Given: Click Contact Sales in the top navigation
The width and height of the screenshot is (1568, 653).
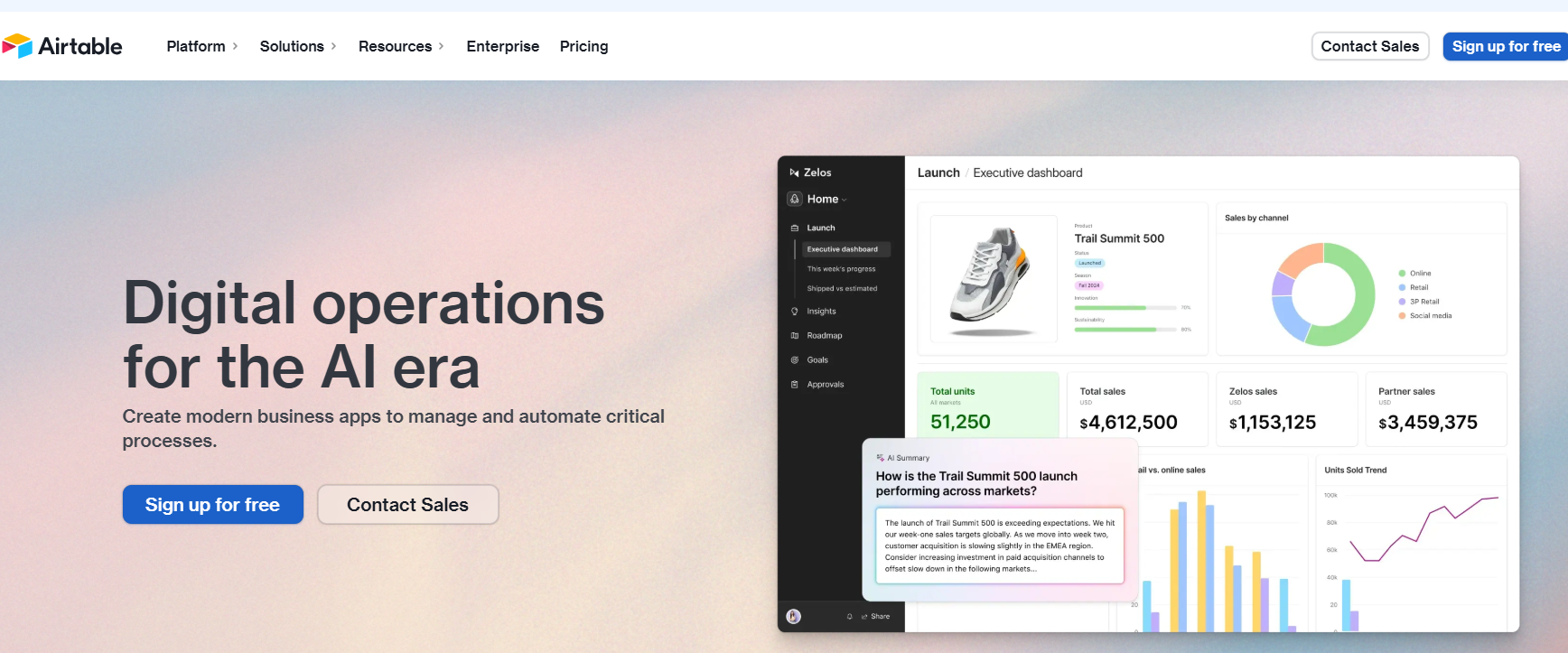Looking at the screenshot, I should pyautogui.click(x=1370, y=46).
